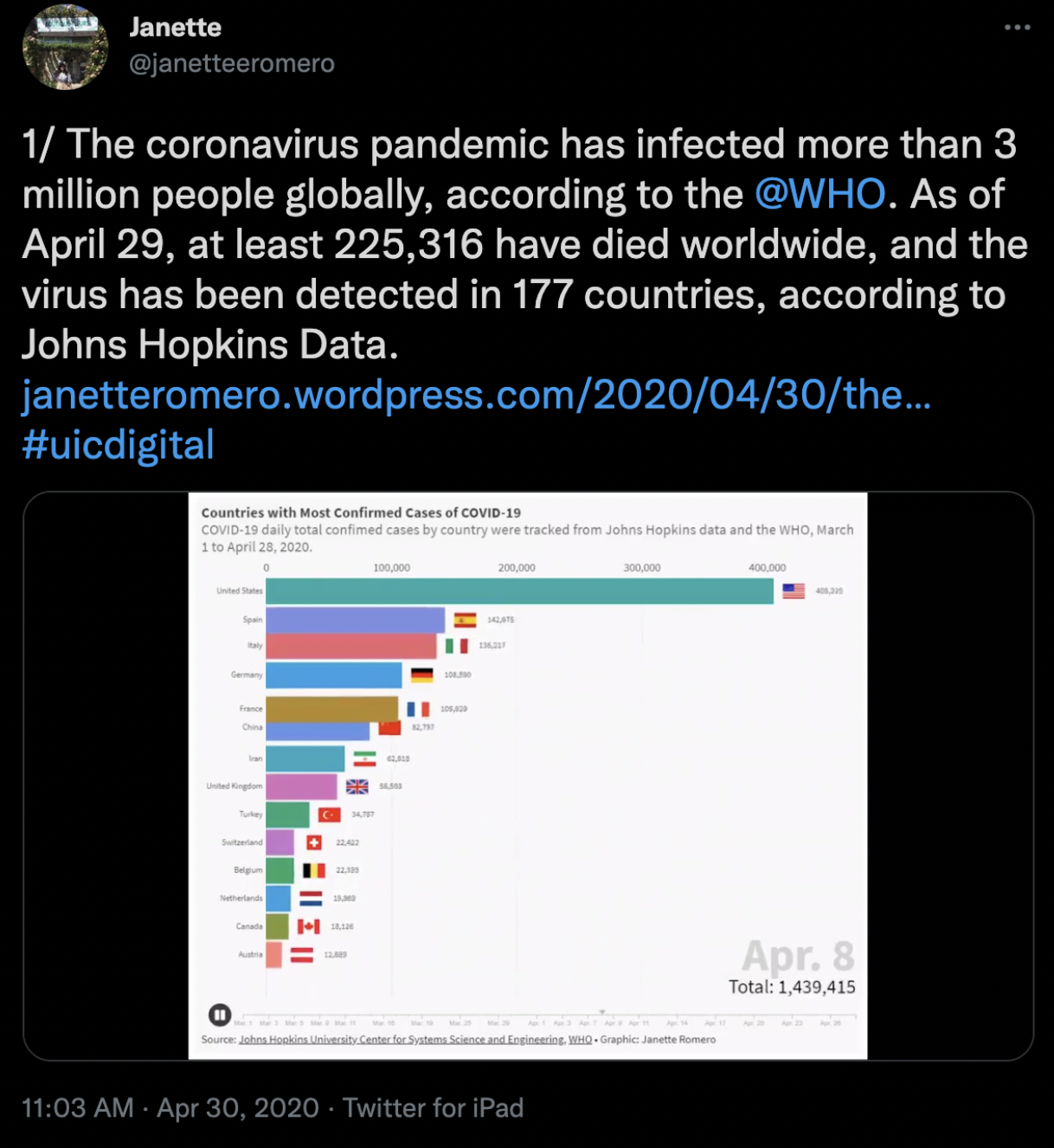The image size is (1054, 1148).
Task: Click the timeline position marker near Apr. 8
Action: pos(602,1012)
